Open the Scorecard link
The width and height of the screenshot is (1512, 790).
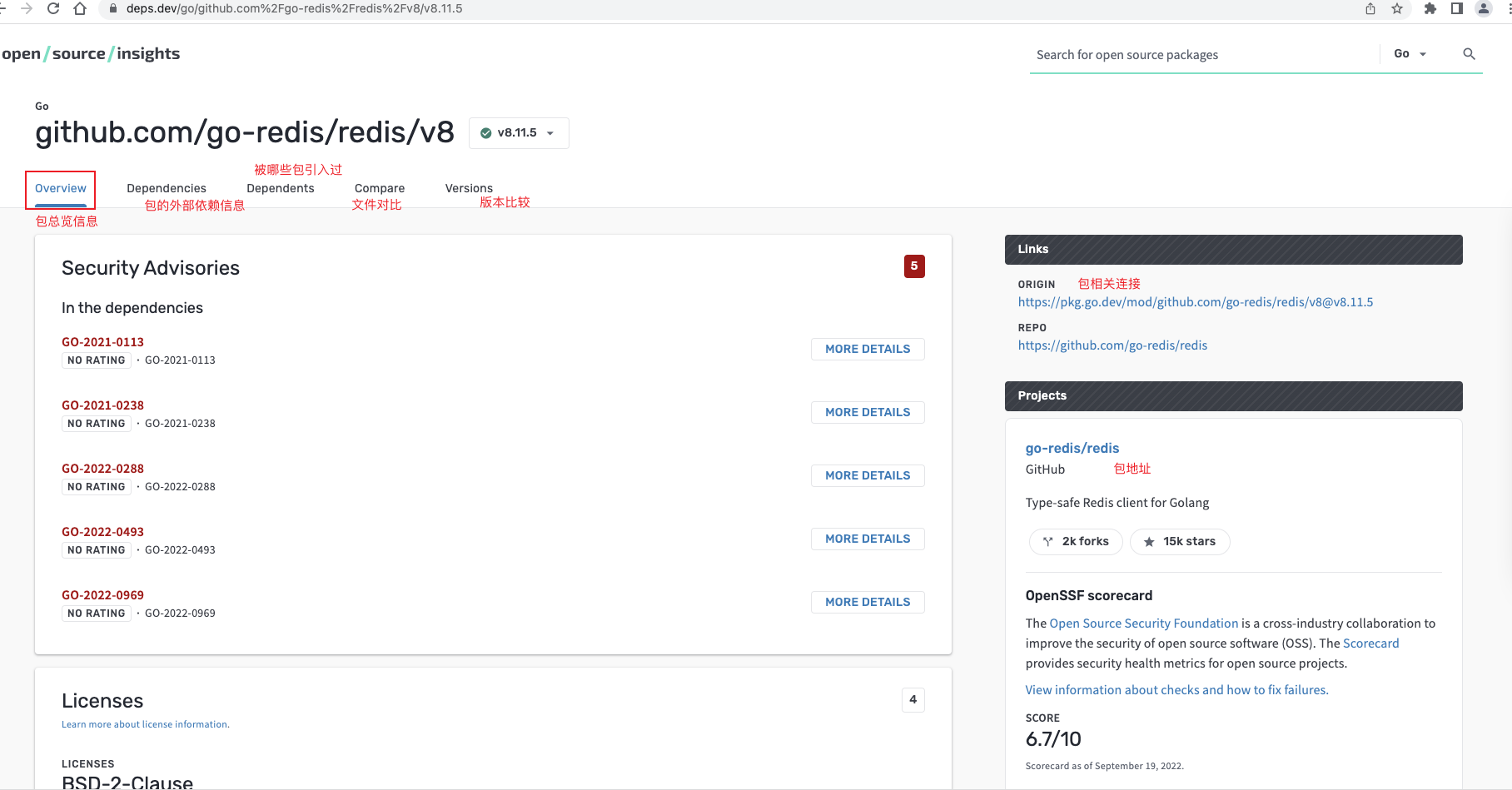(x=1370, y=643)
